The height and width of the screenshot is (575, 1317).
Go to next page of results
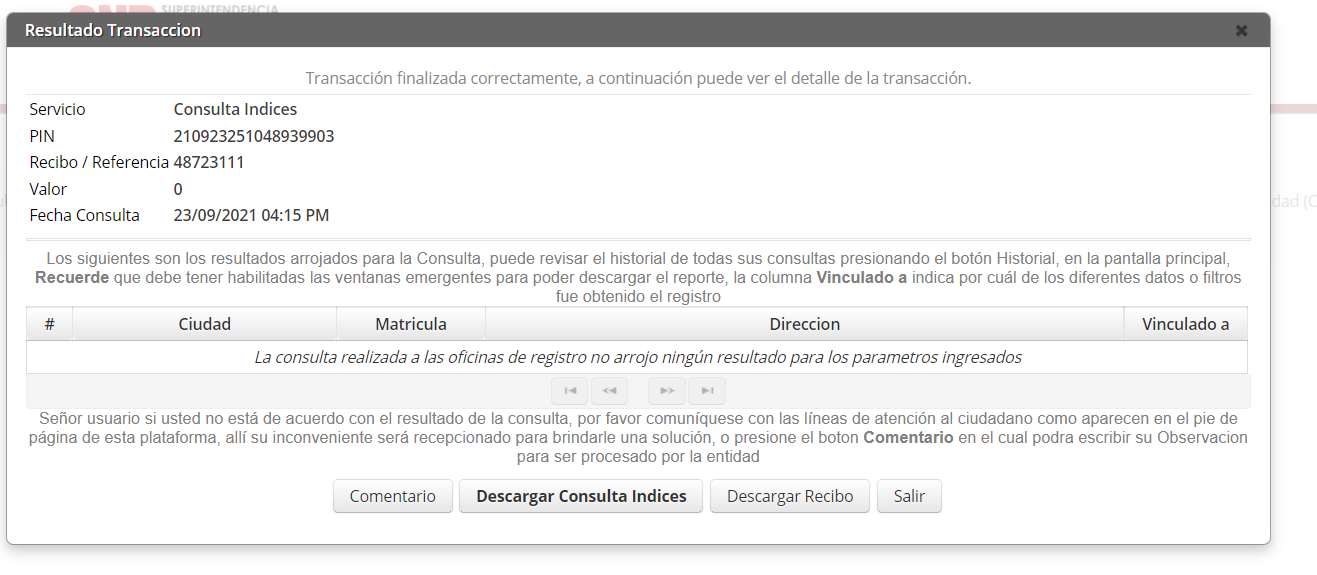(667, 391)
